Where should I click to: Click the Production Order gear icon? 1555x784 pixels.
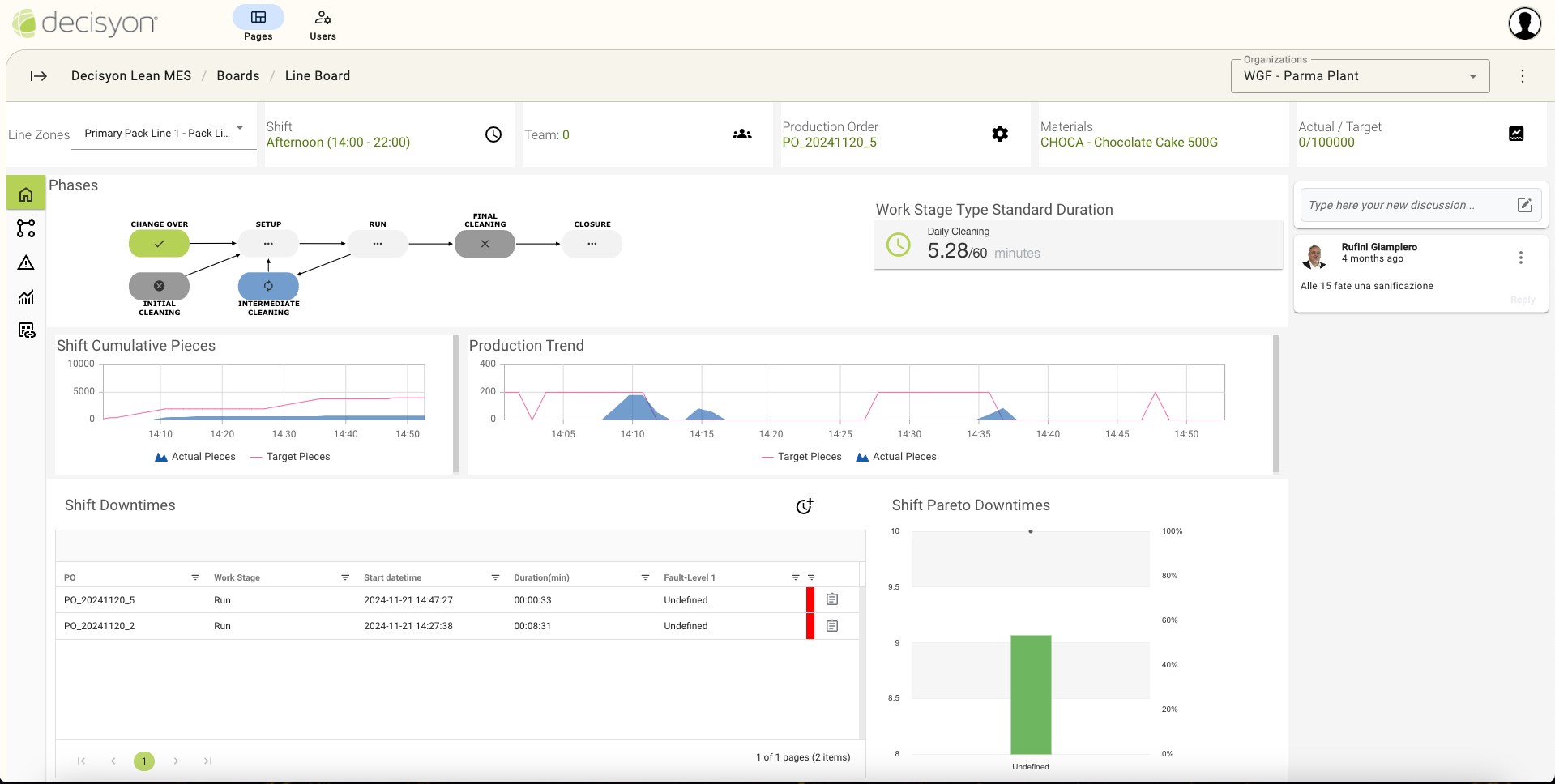(1000, 134)
